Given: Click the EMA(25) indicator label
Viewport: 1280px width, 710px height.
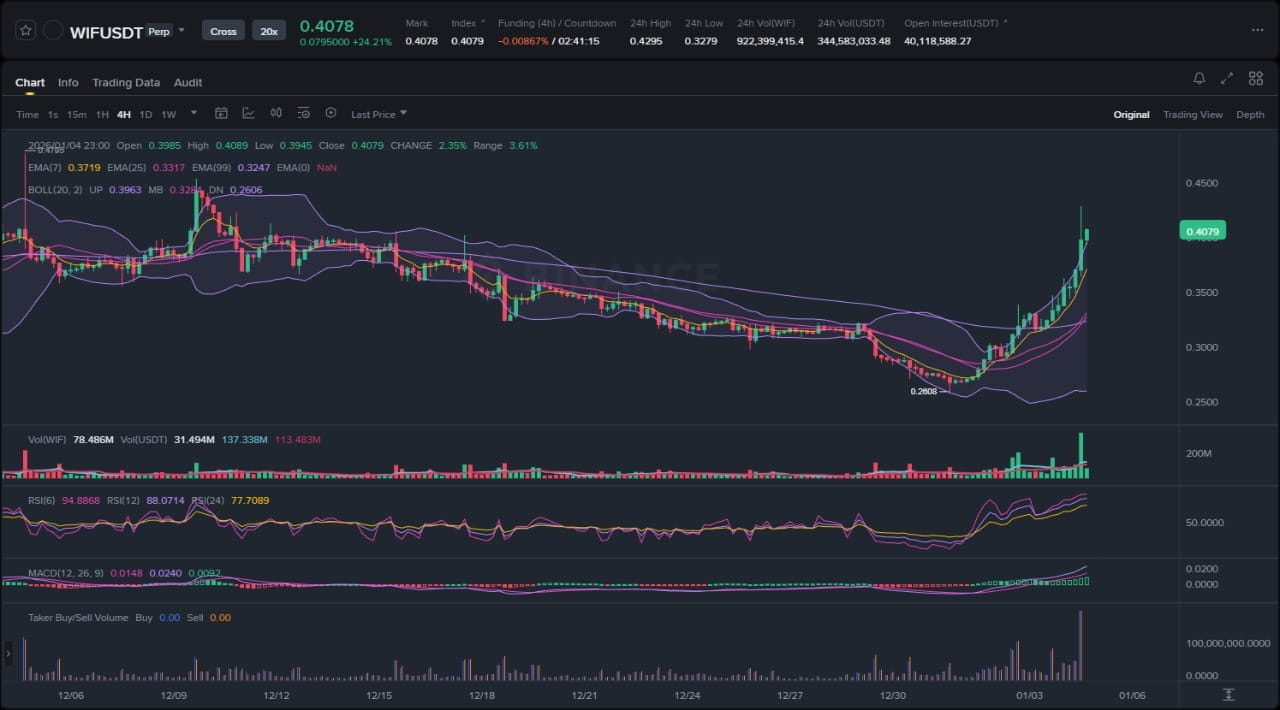Looking at the screenshot, I should (x=128, y=168).
